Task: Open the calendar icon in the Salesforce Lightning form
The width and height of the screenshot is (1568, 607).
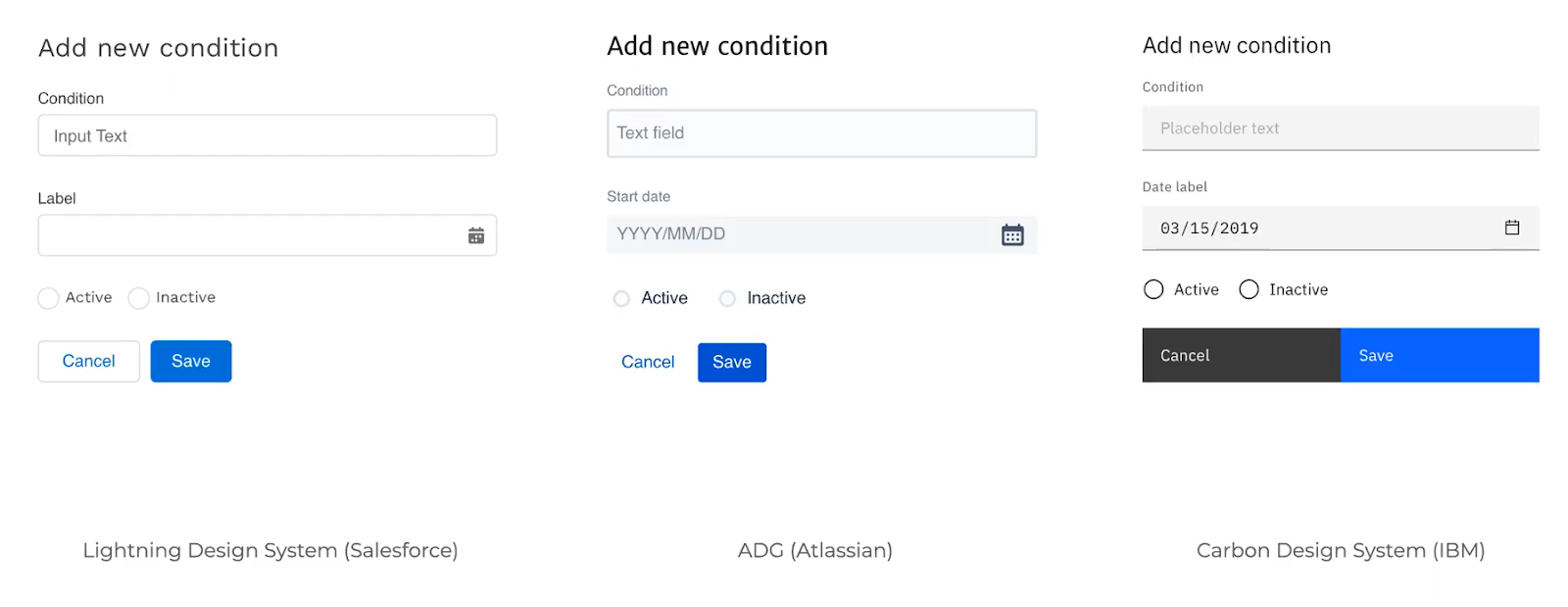Action: tap(476, 235)
